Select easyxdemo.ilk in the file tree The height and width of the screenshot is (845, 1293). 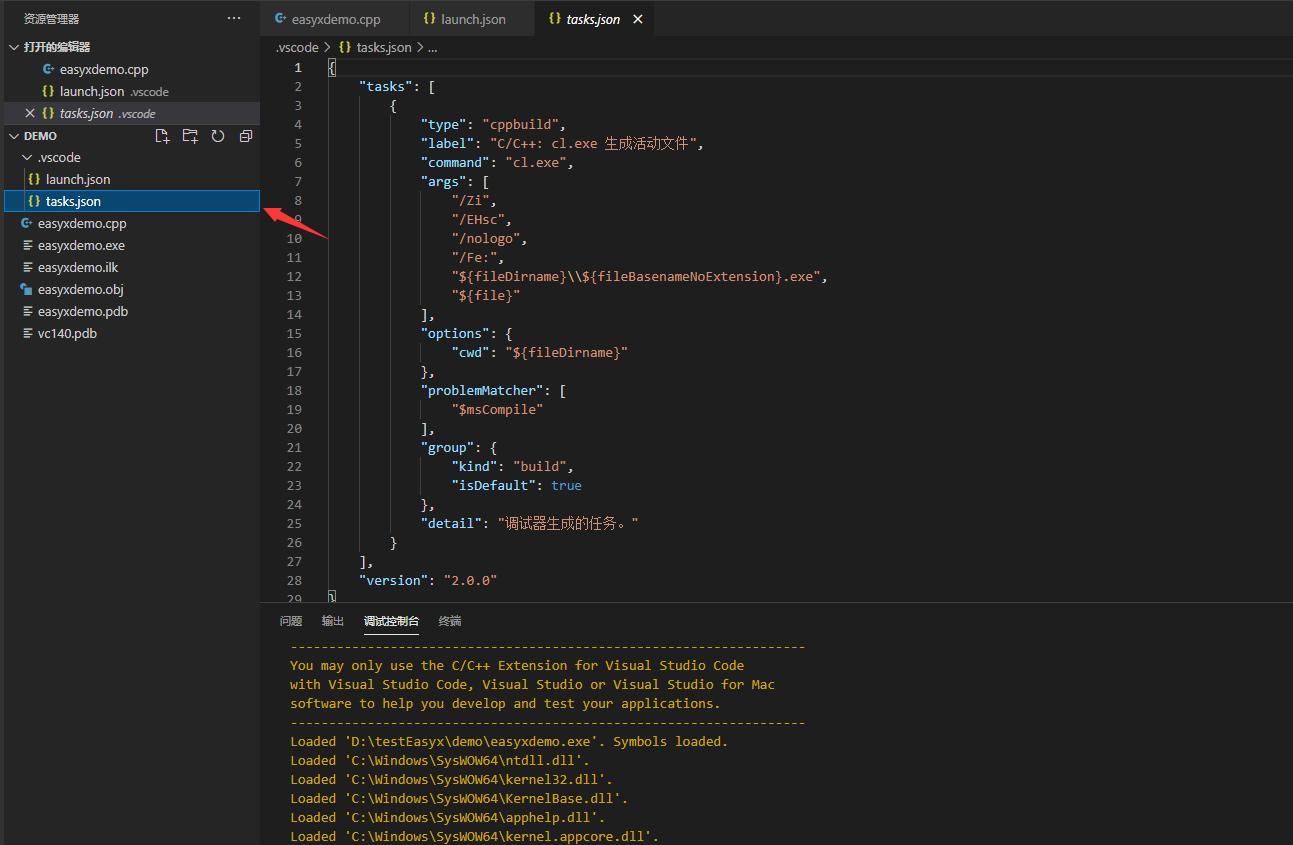pyautogui.click(x=130, y=267)
